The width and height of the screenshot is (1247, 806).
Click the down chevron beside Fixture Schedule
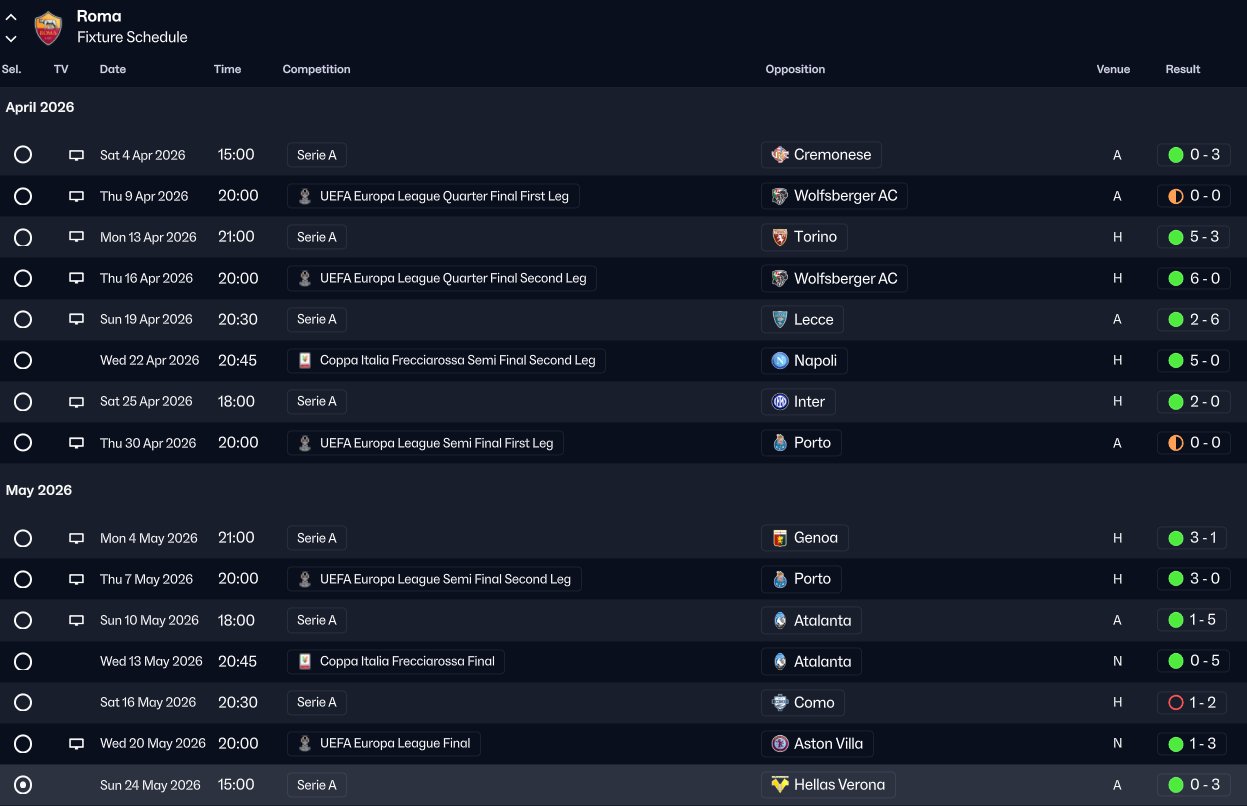click(x=11, y=39)
